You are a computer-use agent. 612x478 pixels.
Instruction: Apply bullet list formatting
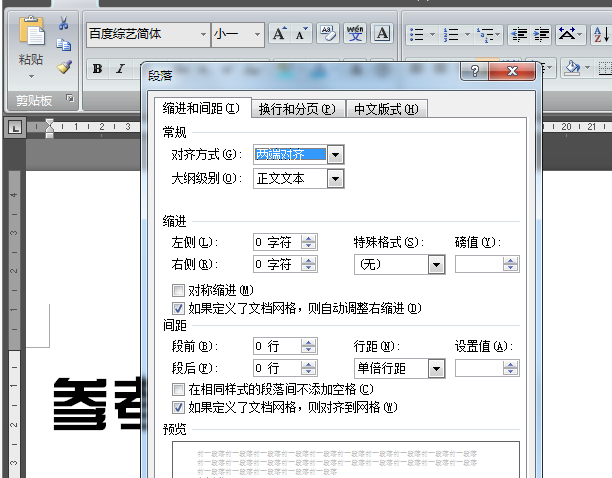(417, 34)
